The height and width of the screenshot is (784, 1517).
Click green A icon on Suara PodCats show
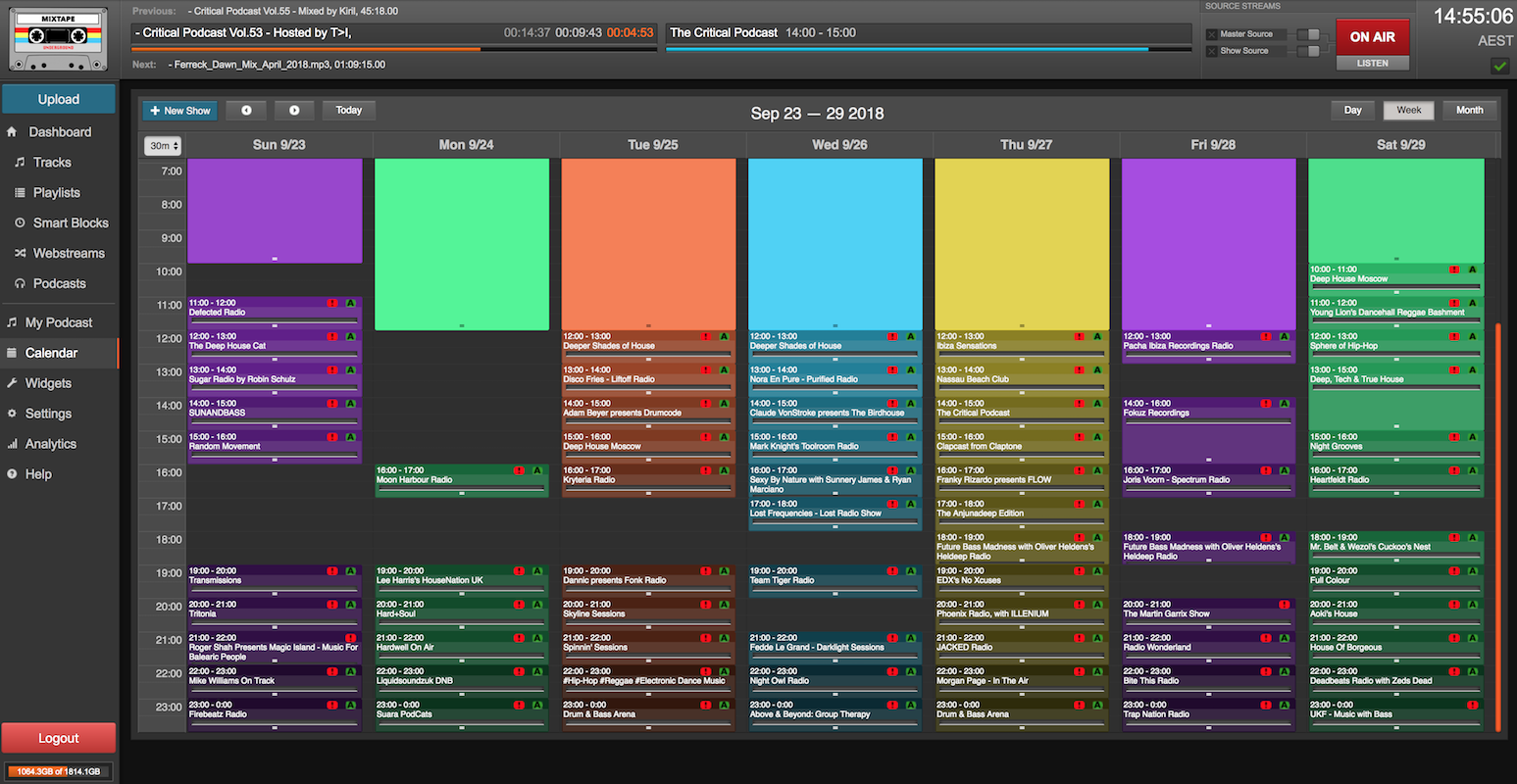(x=537, y=706)
